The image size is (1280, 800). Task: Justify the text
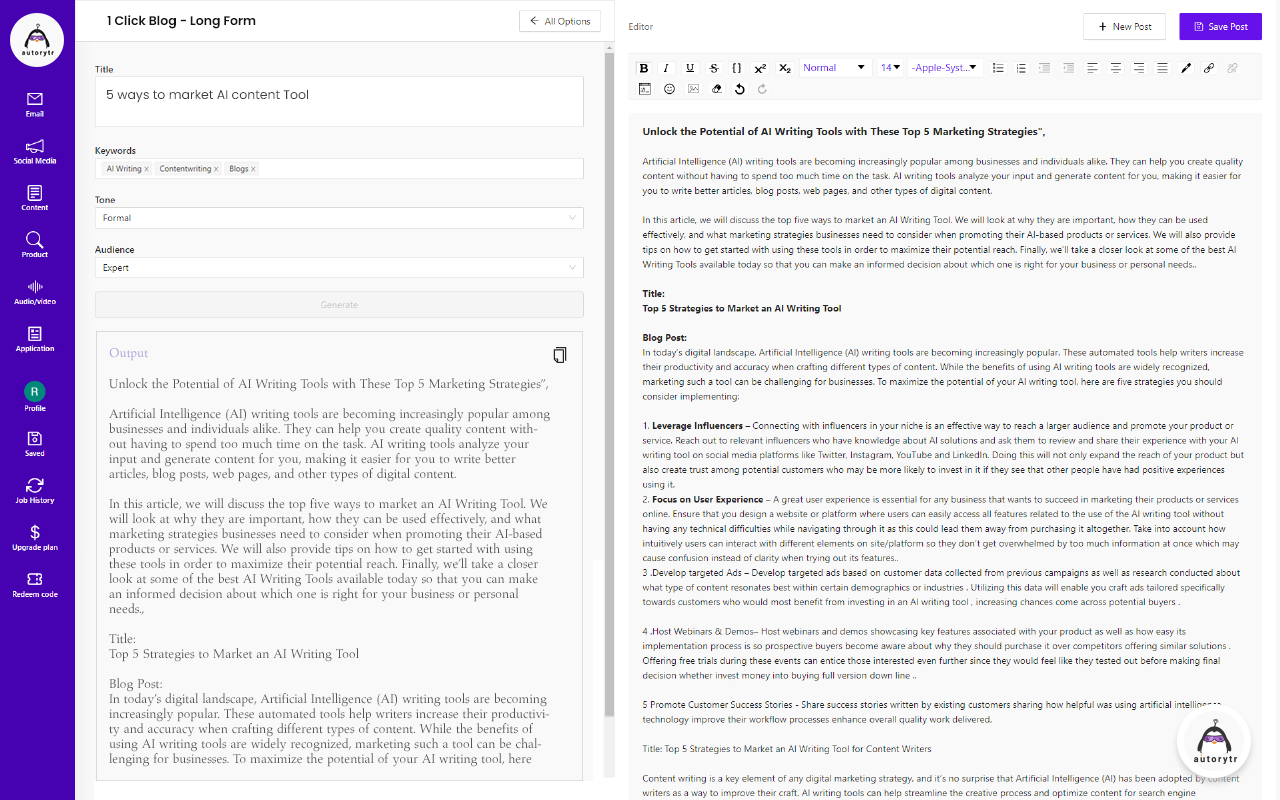click(1162, 68)
